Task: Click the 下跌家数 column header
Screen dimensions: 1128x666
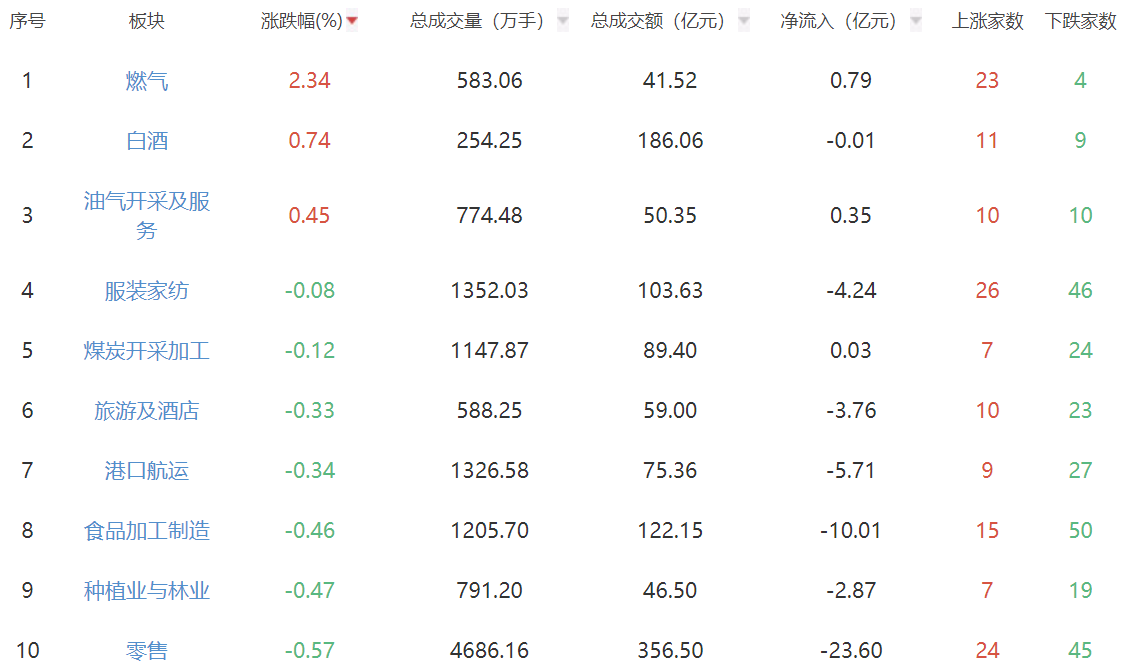Action: click(1080, 21)
